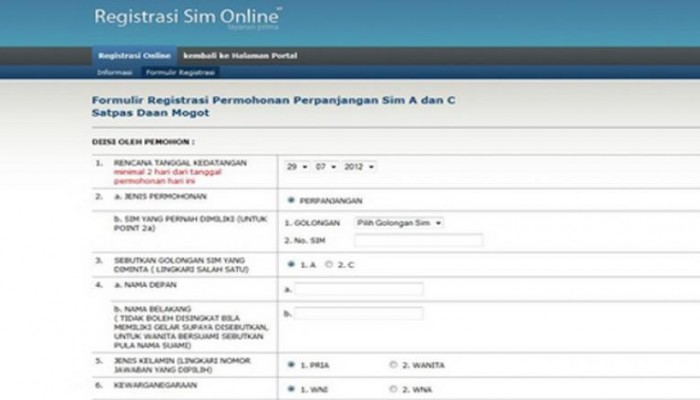Viewport: 700px width, 400px height.
Task: Expand the Pilih Golongan Sim dropdown
Action: pos(400,222)
